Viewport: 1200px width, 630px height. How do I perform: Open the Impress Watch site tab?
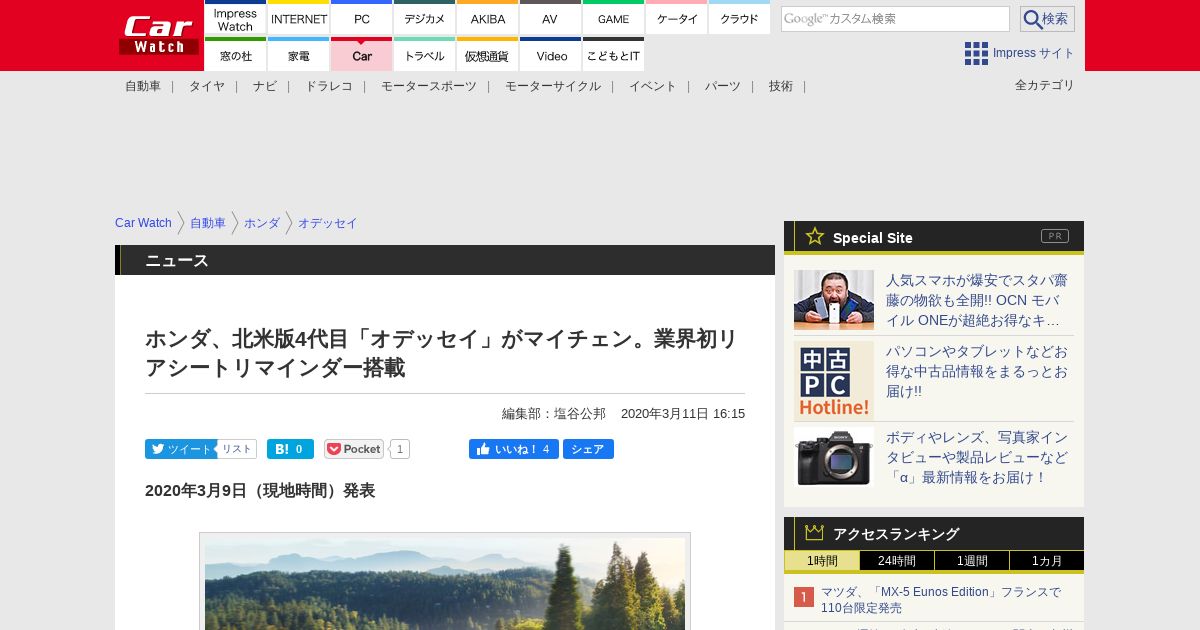[x=235, y=18]
